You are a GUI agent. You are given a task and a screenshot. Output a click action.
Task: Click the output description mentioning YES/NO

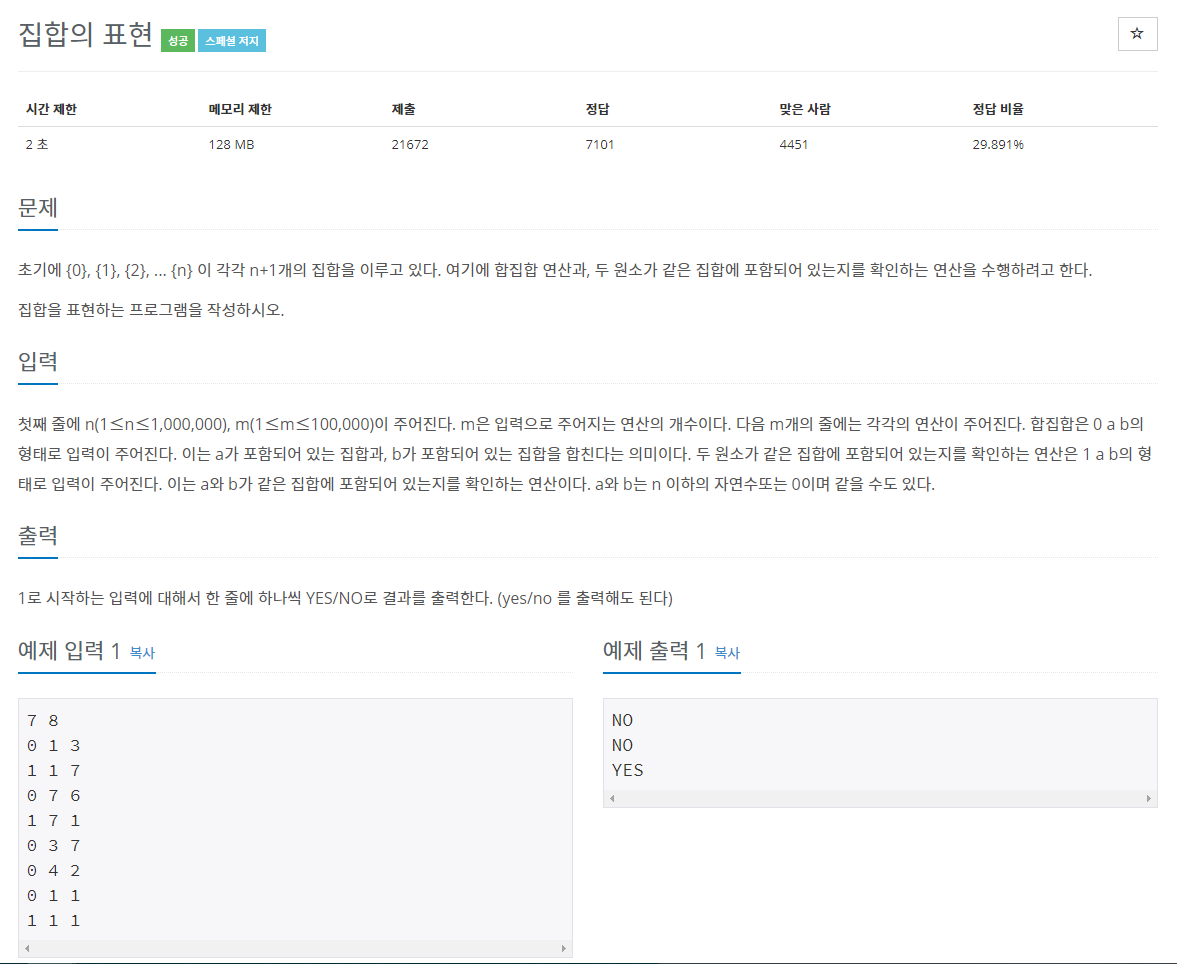(x=345, y=598)
